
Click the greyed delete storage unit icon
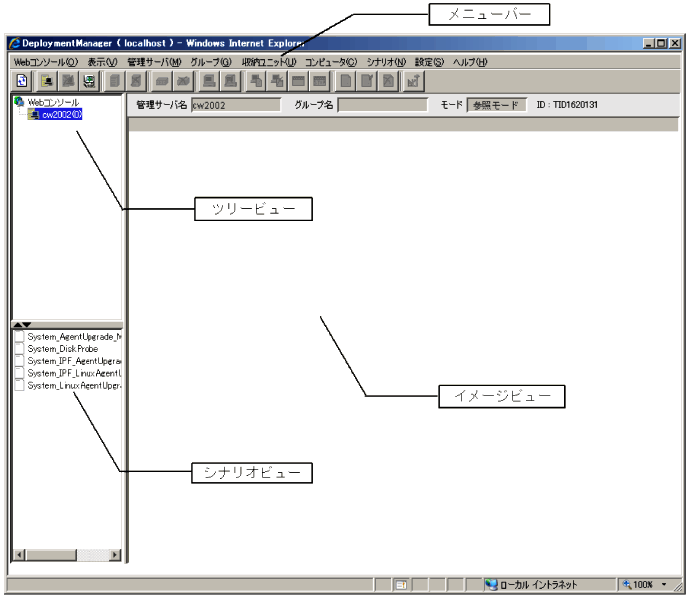(183, 81)
